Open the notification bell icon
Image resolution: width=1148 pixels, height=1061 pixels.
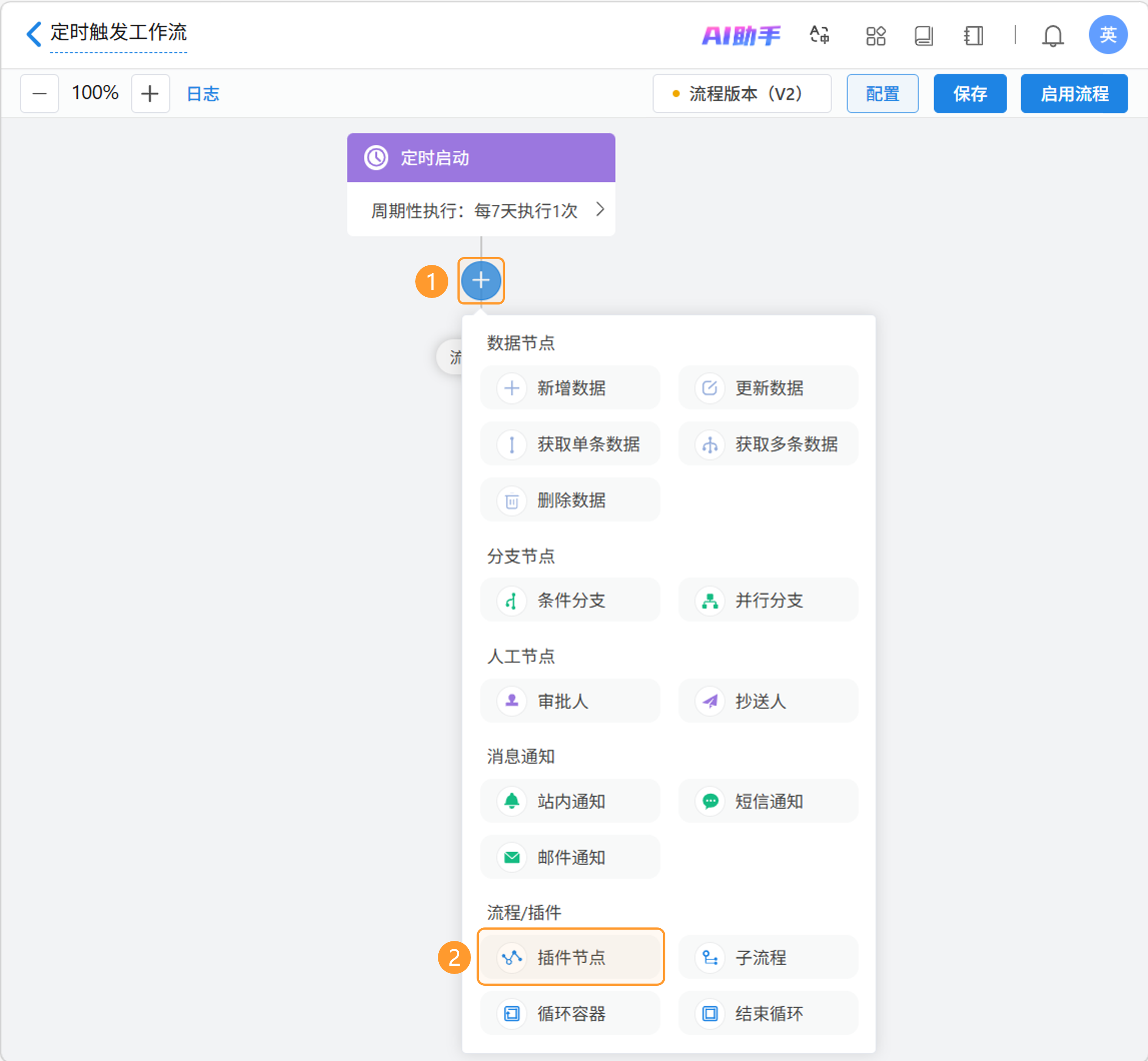click(x=1052, y=36)
